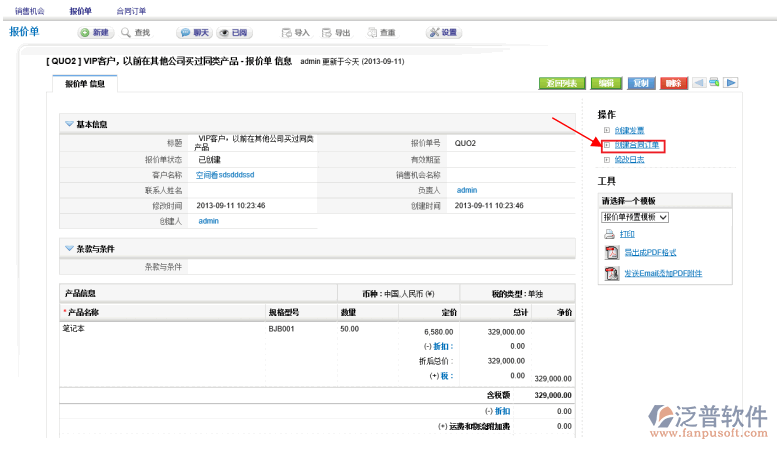Viewport: 778px width, 449px height.
Task: Open the 查找 (Search) tool
Action: click(x=135, y=33)
